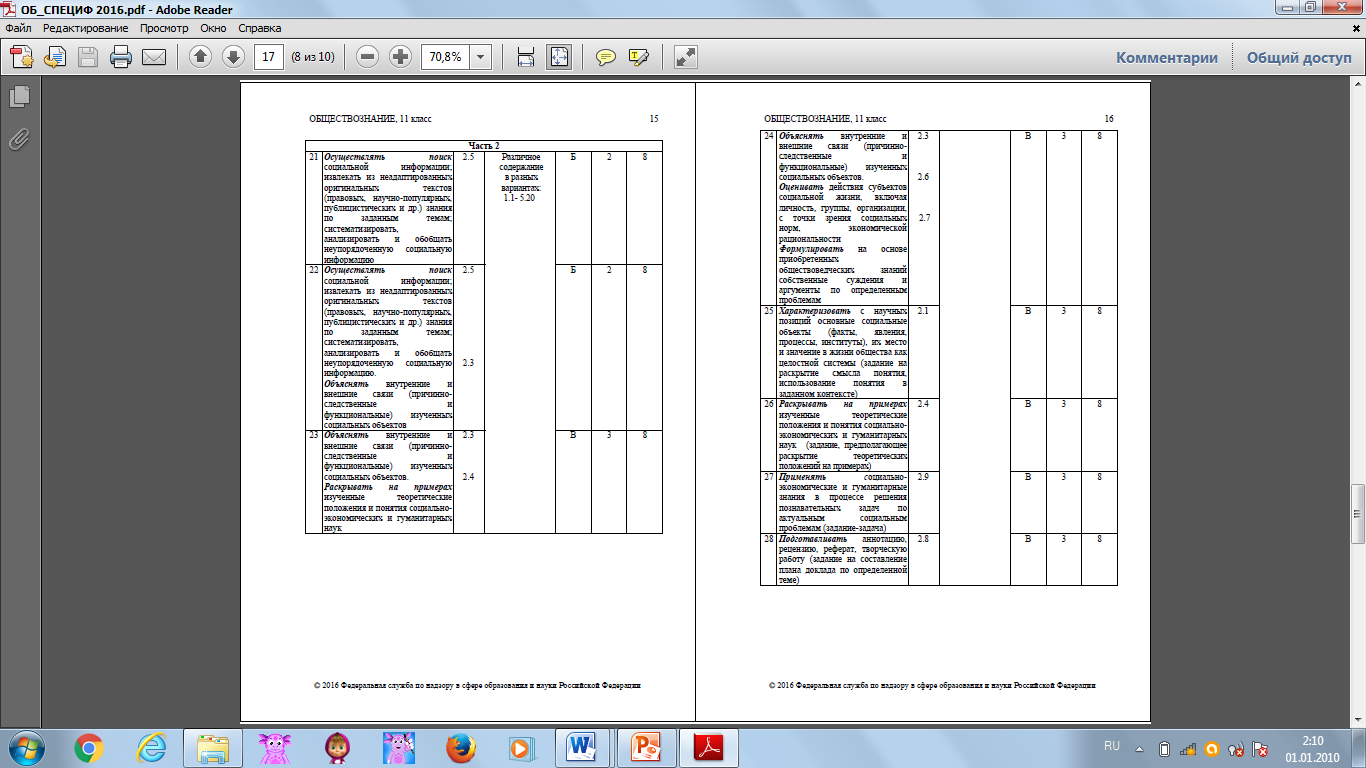
Task: Launch Google Chrome from taskbar
Action: [x=88, y=747]
